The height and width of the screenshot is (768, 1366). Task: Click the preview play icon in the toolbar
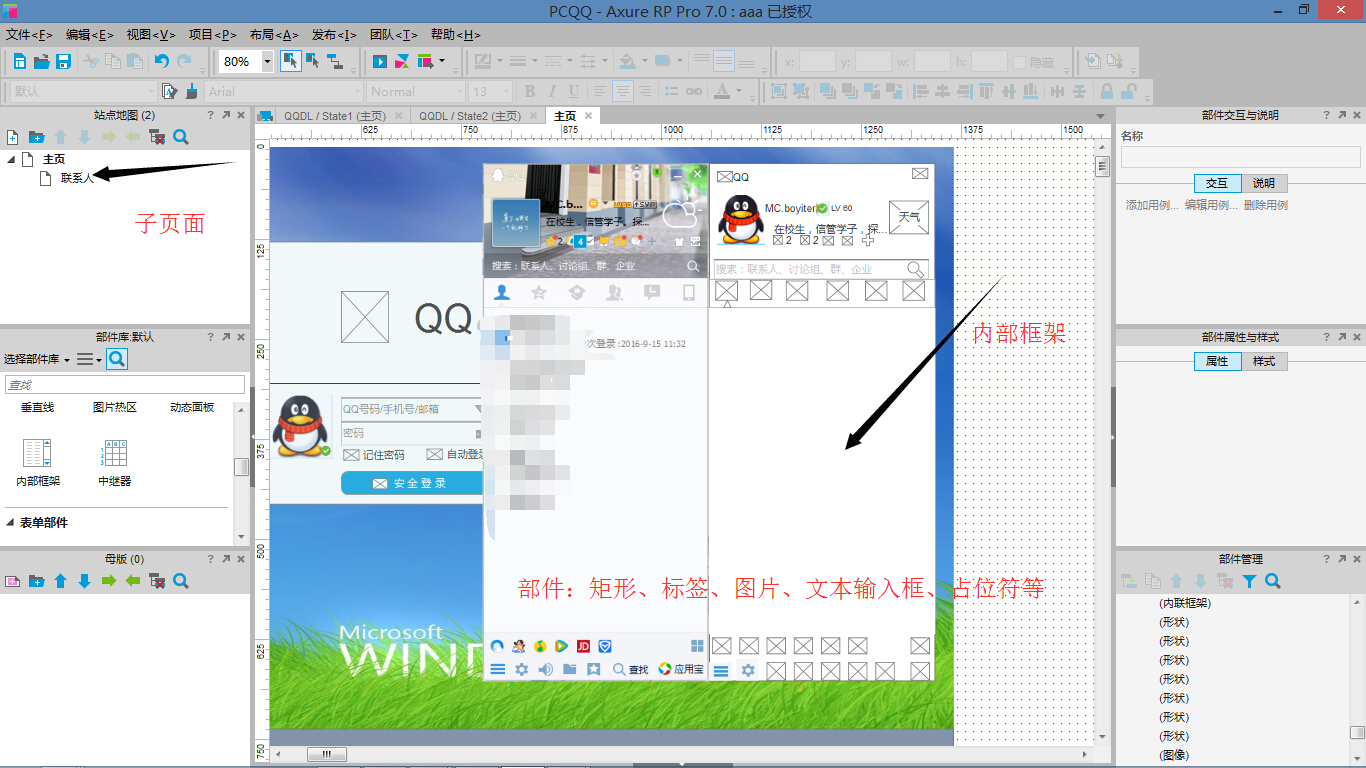point(379,61)
